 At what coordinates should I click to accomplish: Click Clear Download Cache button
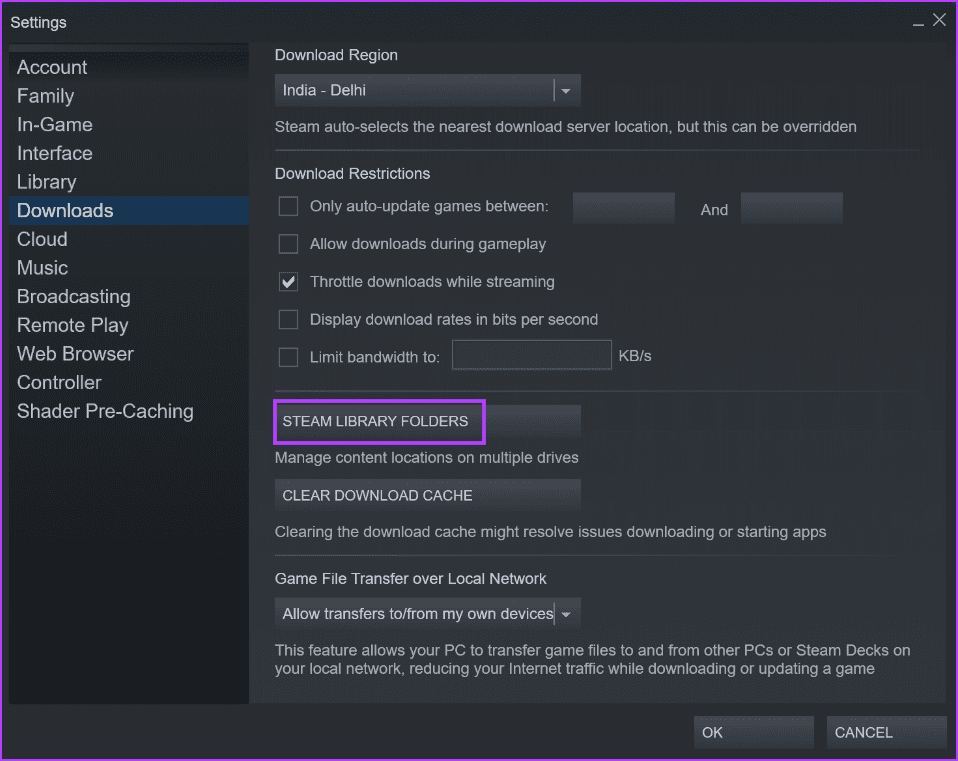428,495
